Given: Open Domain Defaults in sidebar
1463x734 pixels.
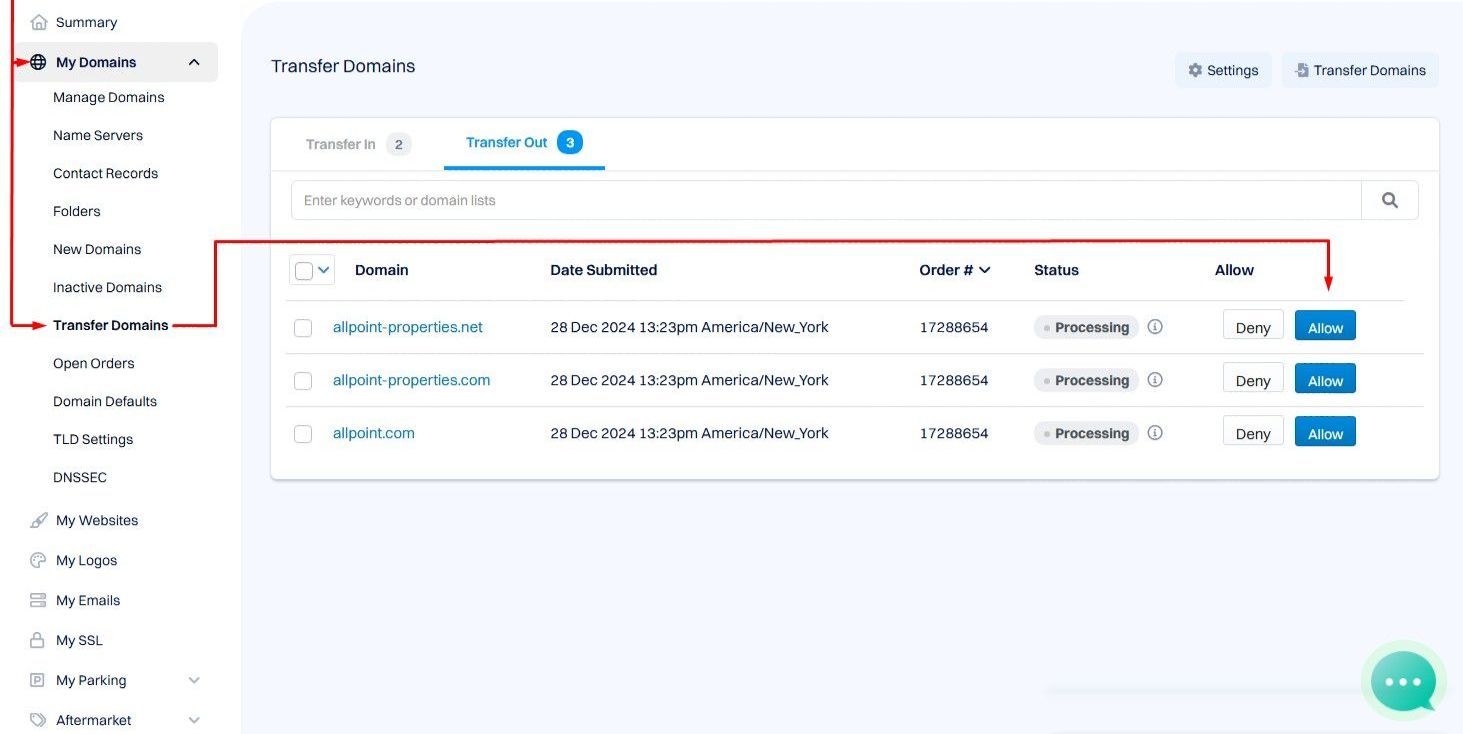Looking at the screenshot, I should point(105,401).
